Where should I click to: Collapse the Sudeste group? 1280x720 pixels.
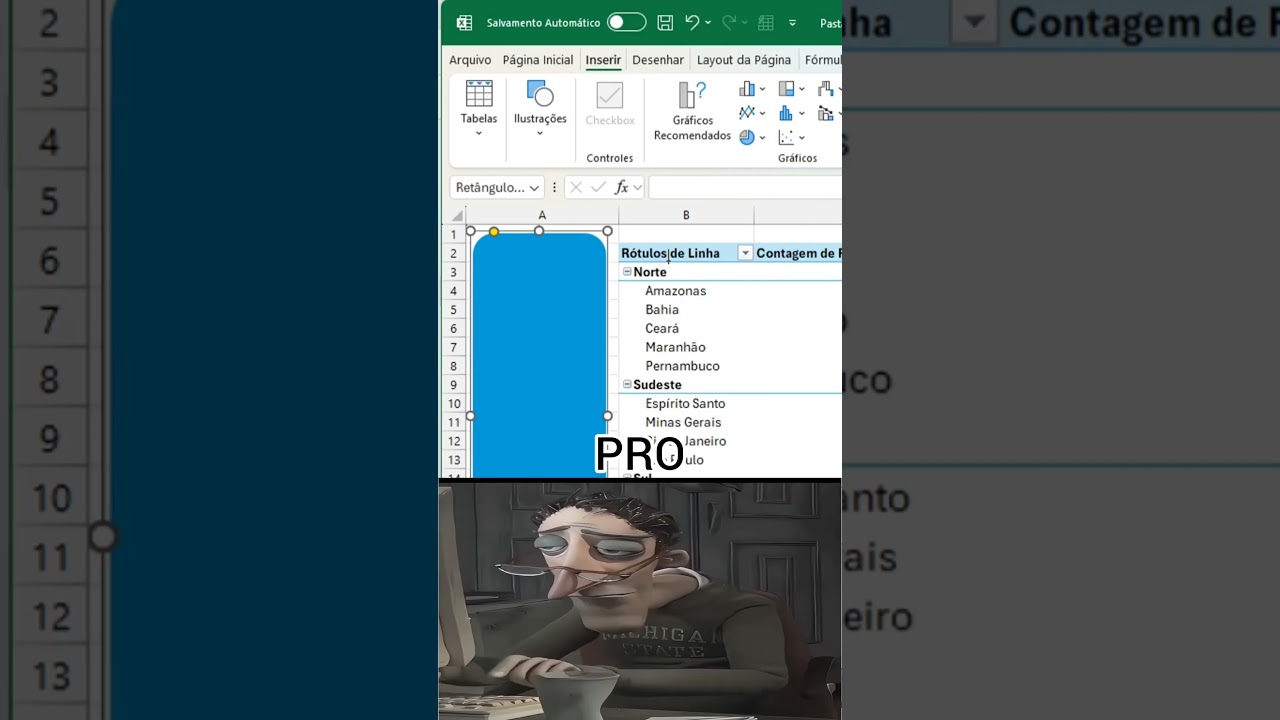[x=627, y=384]
